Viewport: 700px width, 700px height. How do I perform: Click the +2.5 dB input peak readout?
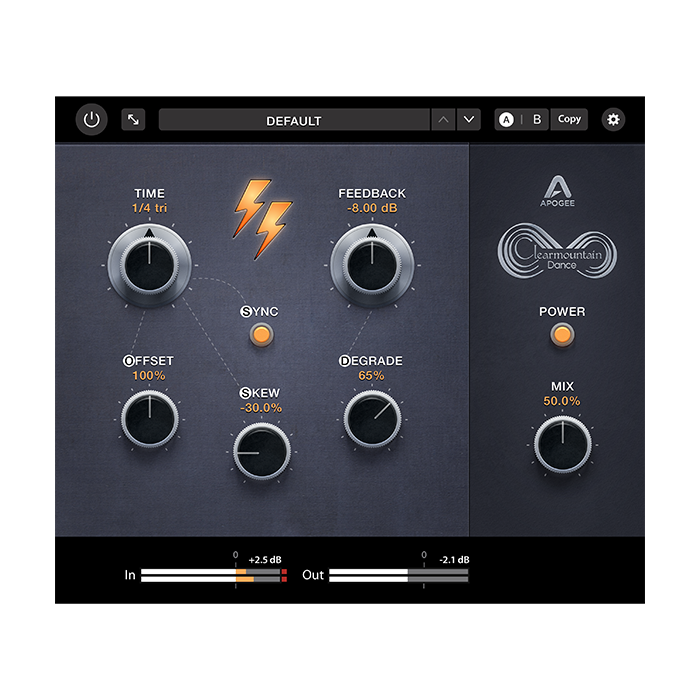pyautogui.click(x=265, y=559)
